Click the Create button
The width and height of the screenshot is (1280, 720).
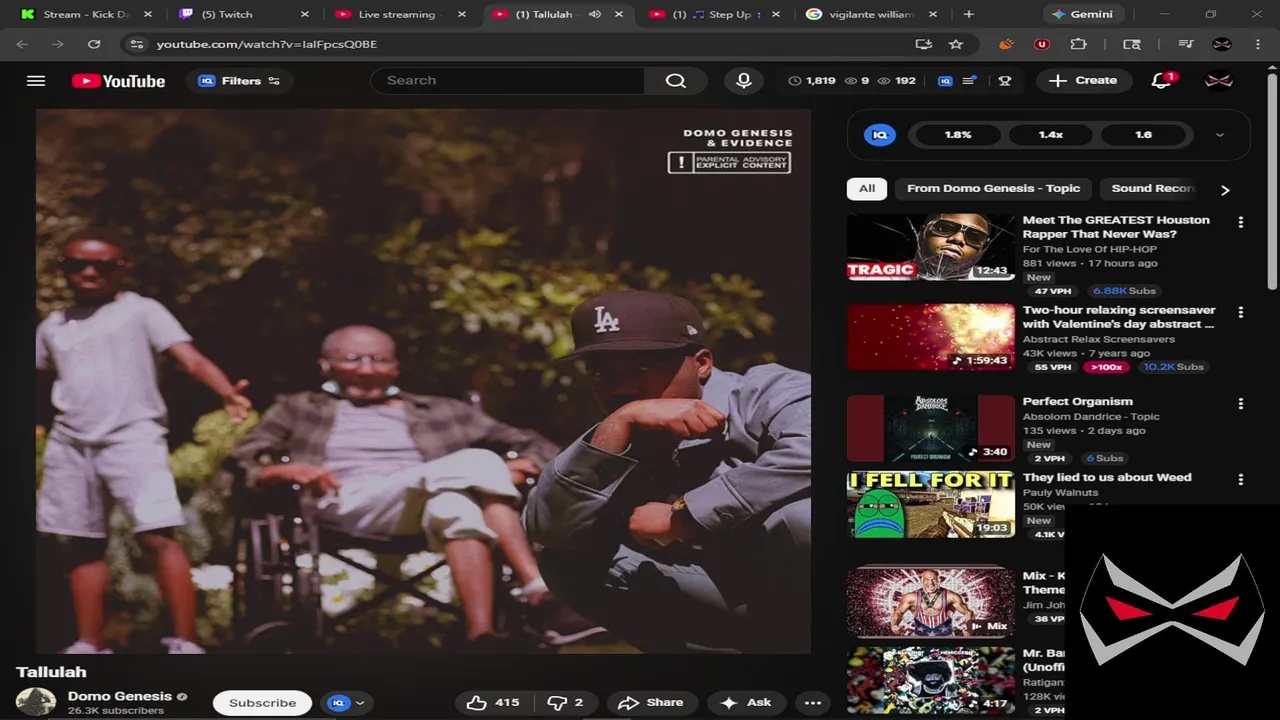point(1083,80)
